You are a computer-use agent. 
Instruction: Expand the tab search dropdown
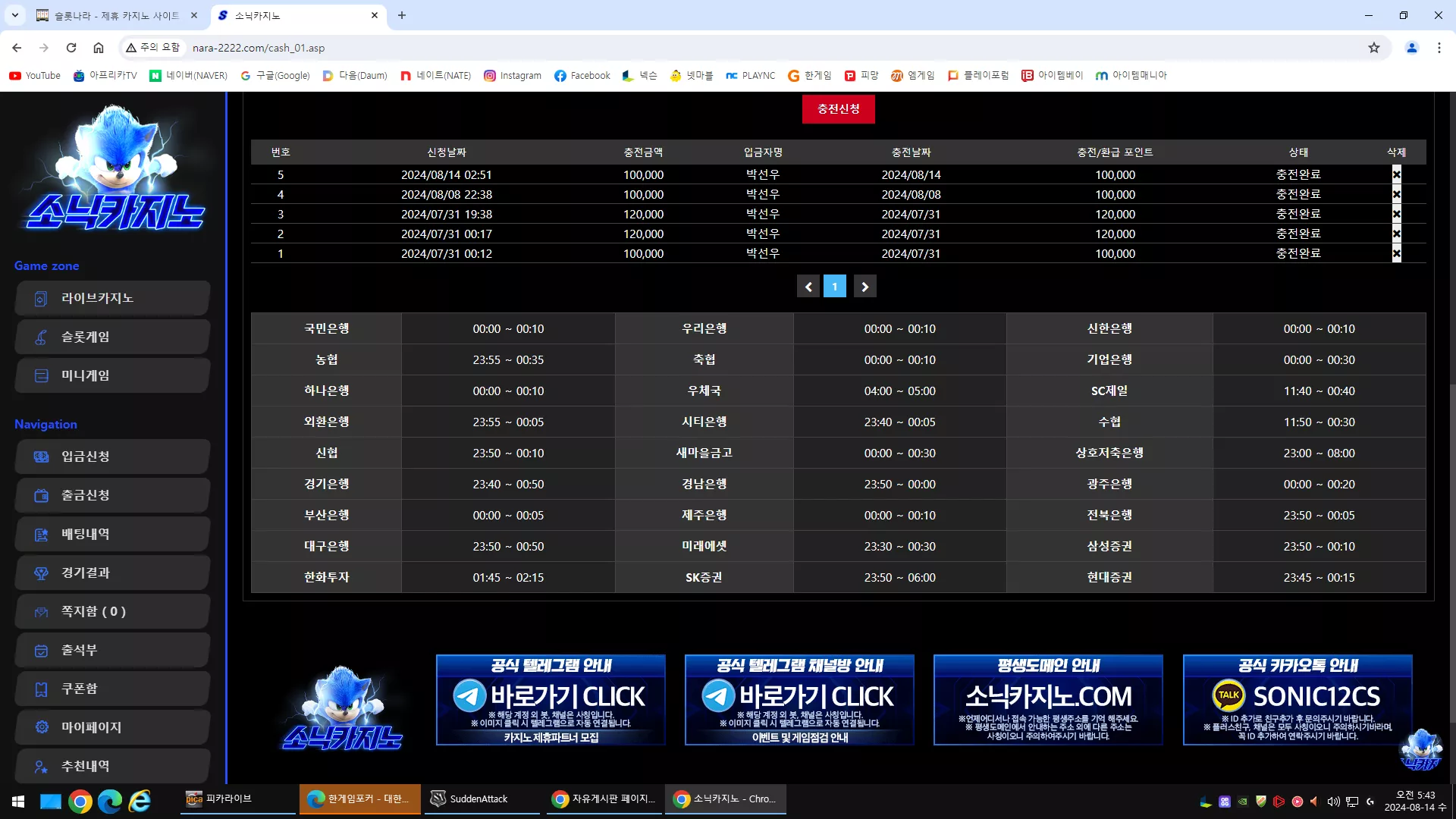pos(14,15)
